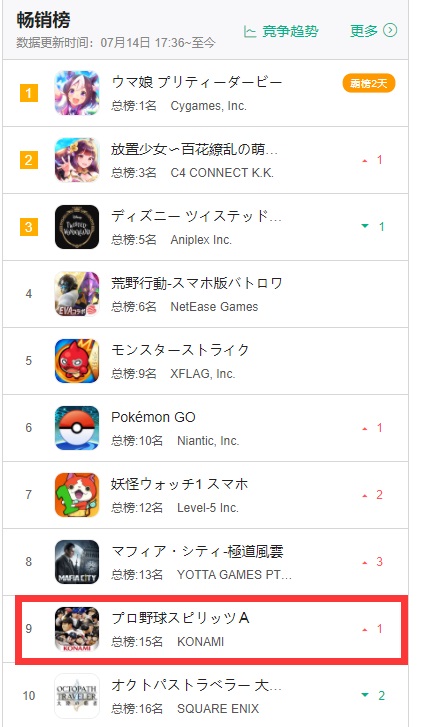Open the オクトパストラベラー game title
The image size is (430, 727).
[x=196, y=685]
